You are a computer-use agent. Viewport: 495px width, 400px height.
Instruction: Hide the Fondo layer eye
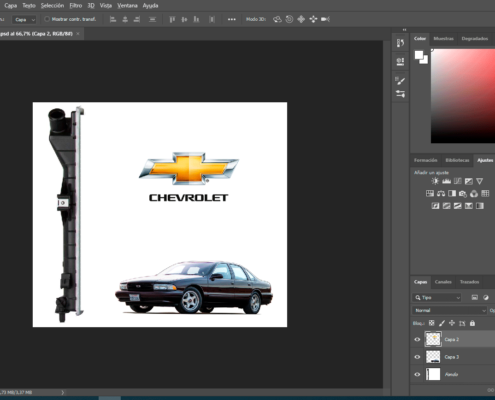click(417, 374)
